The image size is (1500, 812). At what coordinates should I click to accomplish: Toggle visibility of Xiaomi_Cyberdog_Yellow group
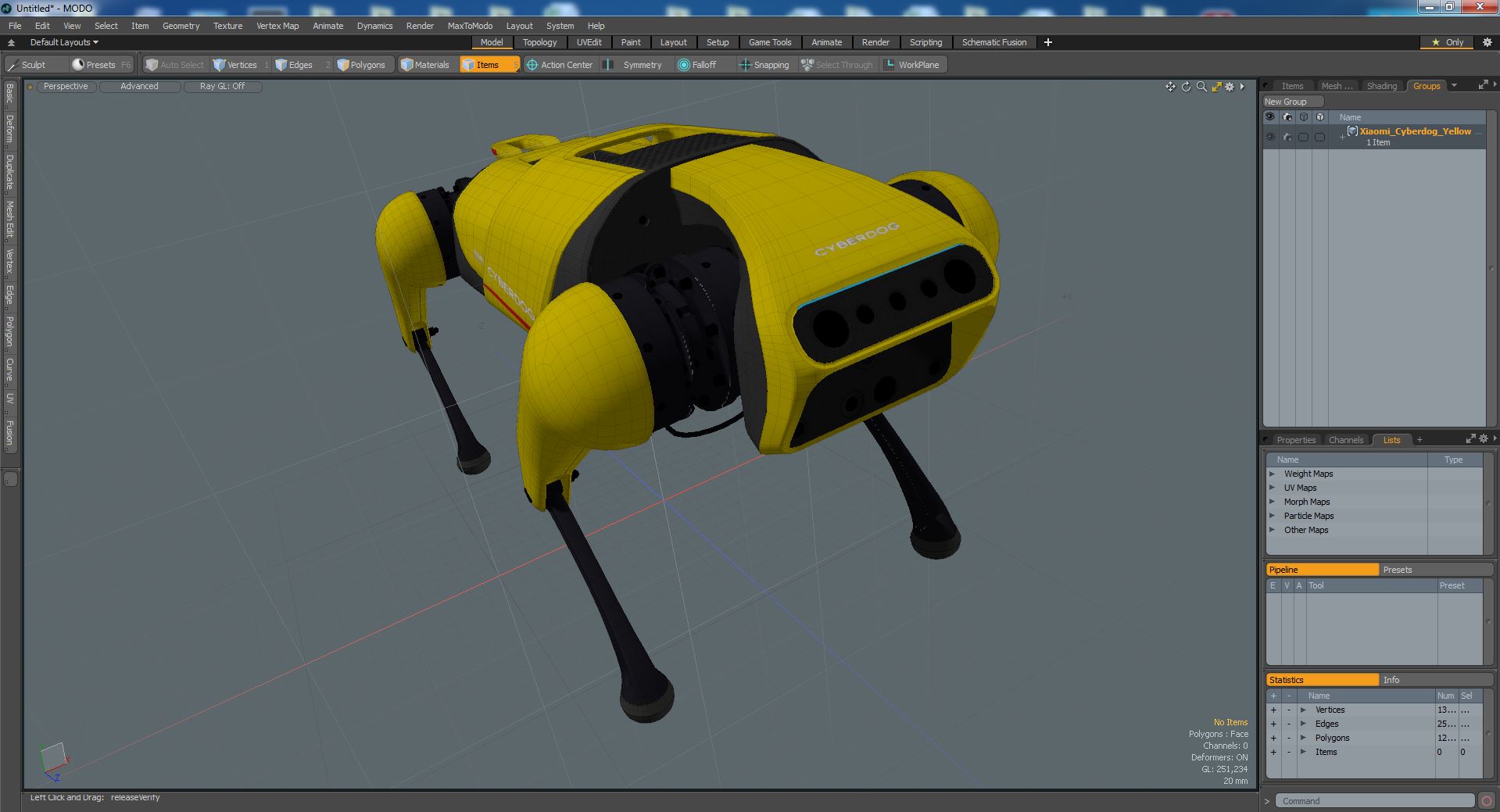1270,137
